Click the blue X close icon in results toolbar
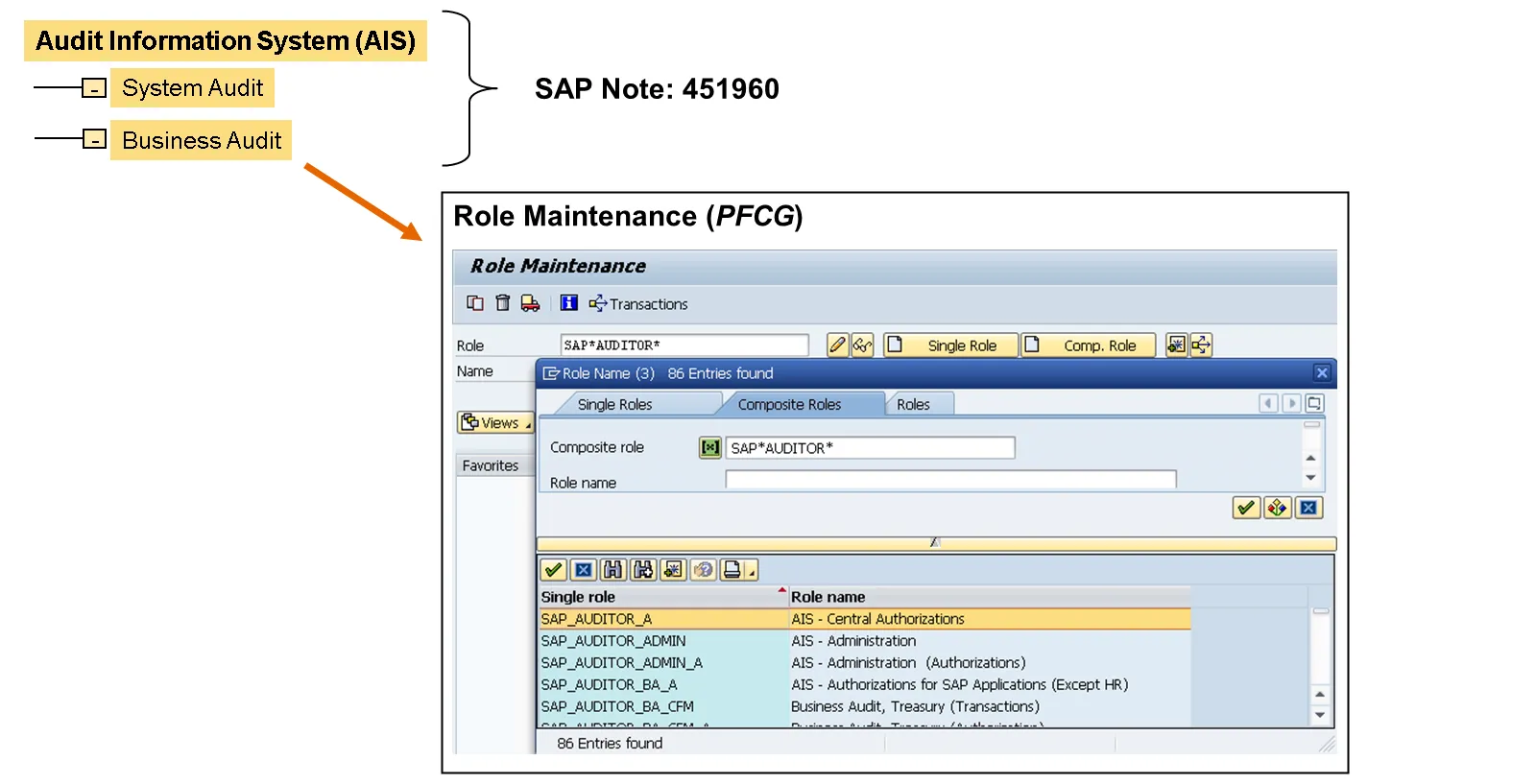This screenshot has width=1536, height=784. coord(583,570)
